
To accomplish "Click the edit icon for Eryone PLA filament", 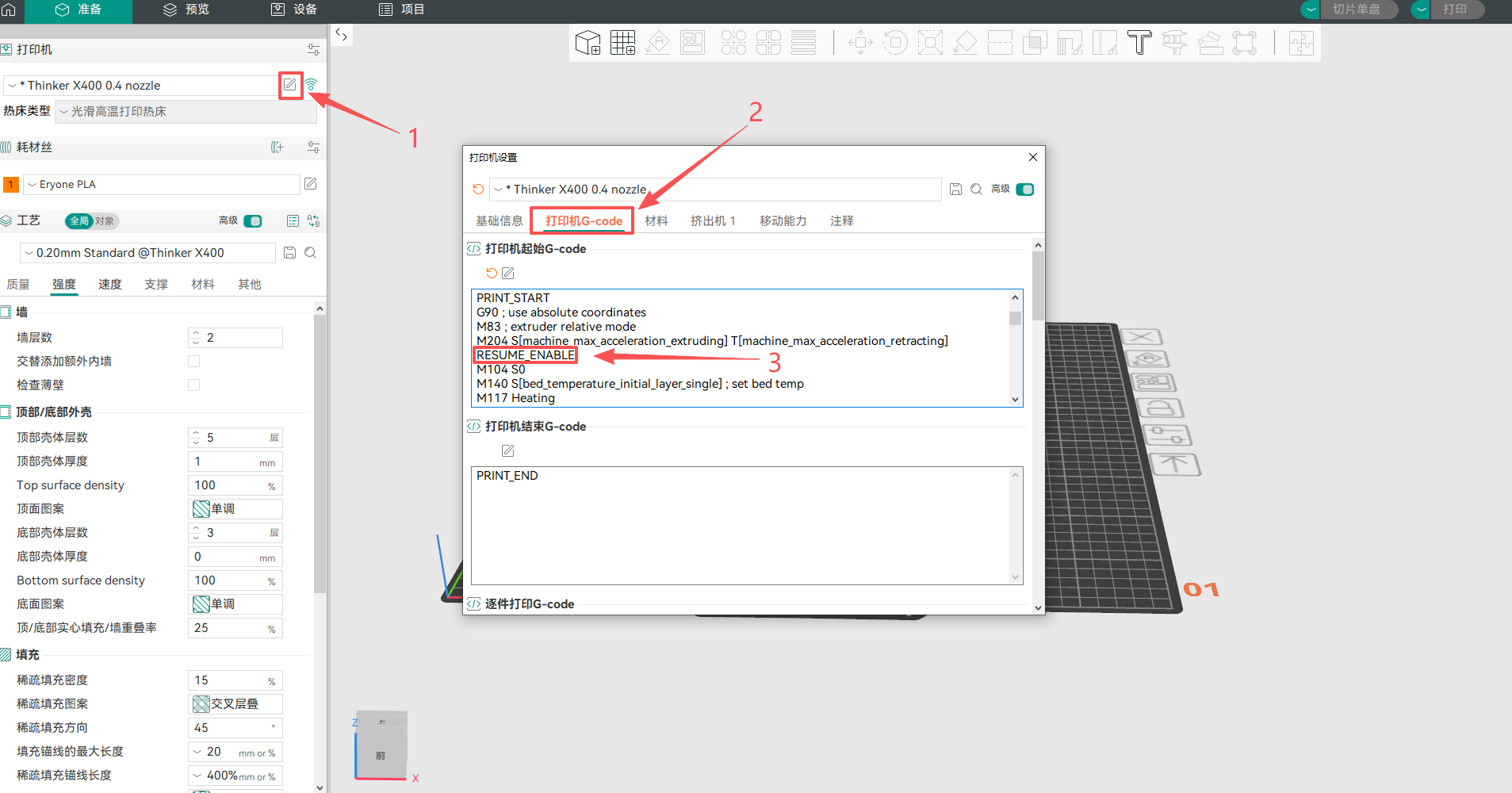I will coord(311,184).
